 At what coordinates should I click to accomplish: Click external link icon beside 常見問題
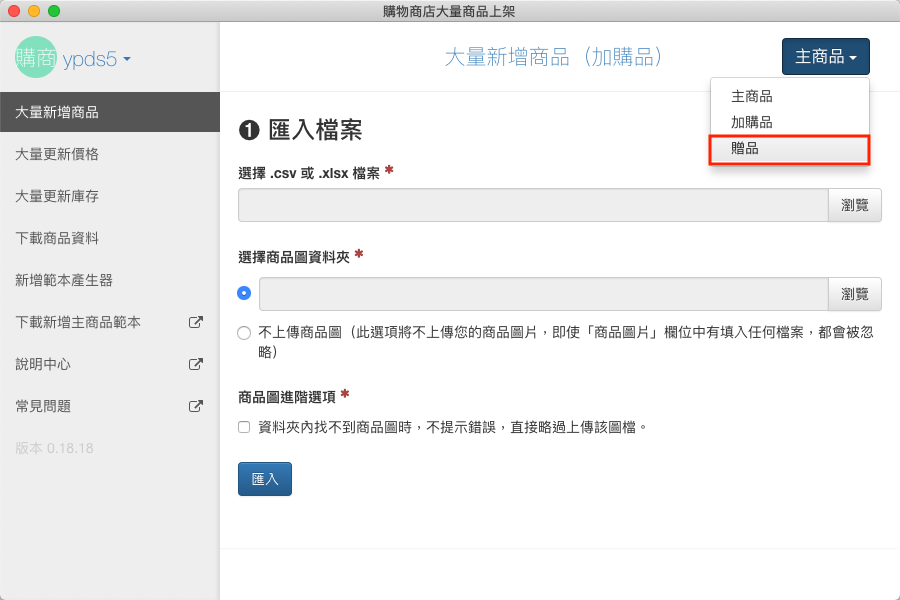pos(196,406)
